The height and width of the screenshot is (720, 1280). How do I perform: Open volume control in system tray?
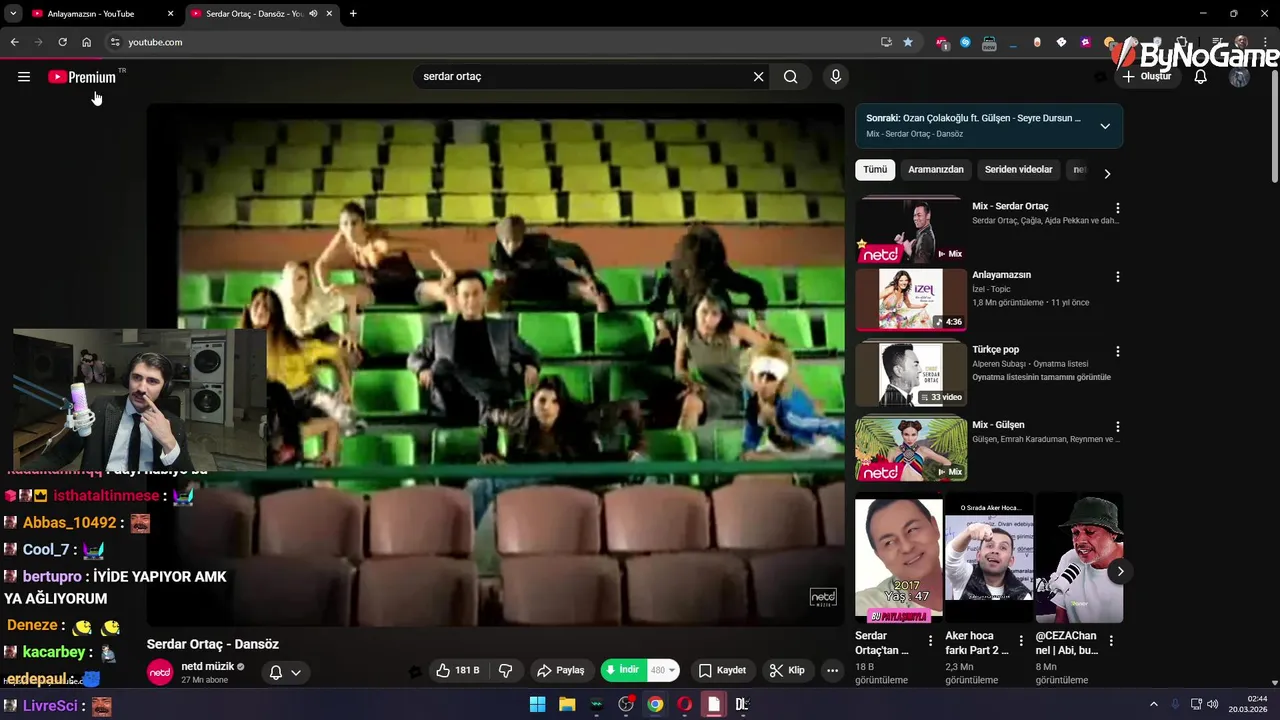(x=1213, y=704)
